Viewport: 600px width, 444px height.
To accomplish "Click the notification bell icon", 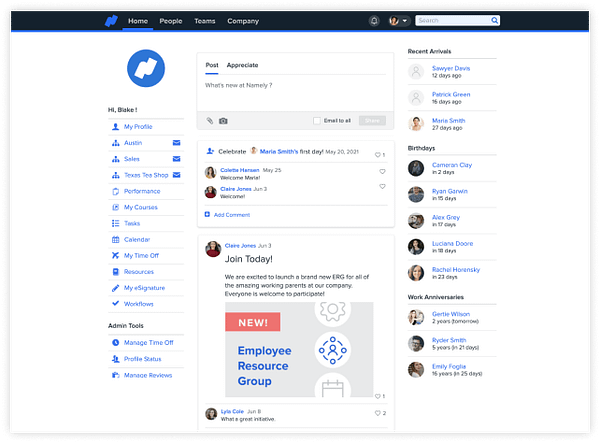I will point(374,20).
